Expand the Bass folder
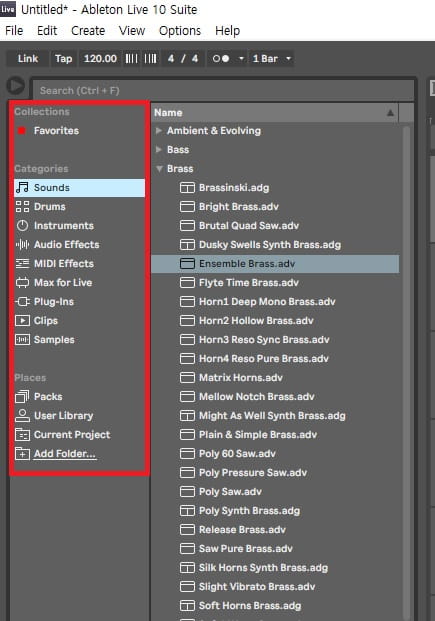435x621 pixels. tap(159, 149)
